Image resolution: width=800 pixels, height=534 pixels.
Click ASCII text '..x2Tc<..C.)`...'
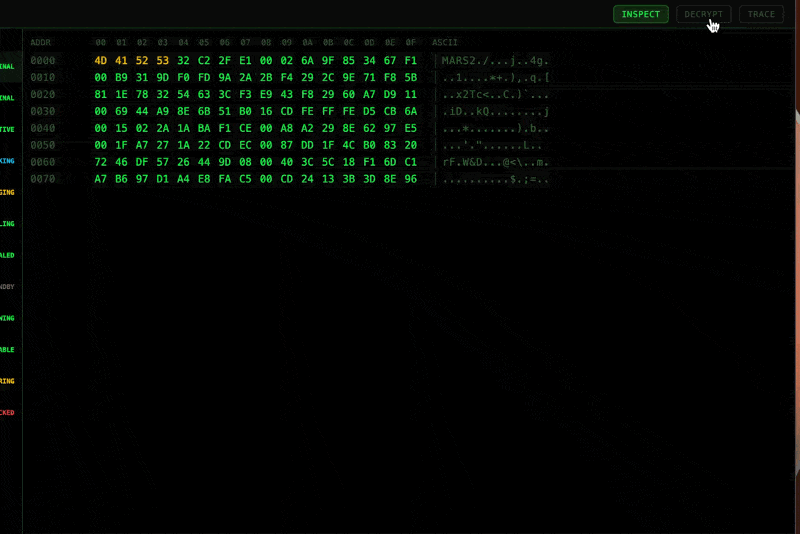pyautogui.click(x=495, y=94)
